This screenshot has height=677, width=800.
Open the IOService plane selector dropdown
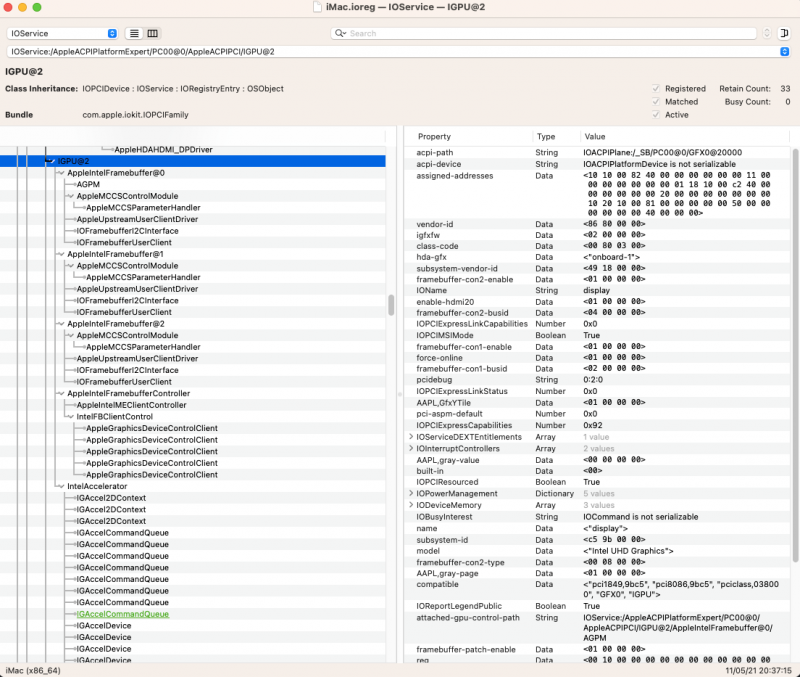pyautogui.click(x=110, y=33)
